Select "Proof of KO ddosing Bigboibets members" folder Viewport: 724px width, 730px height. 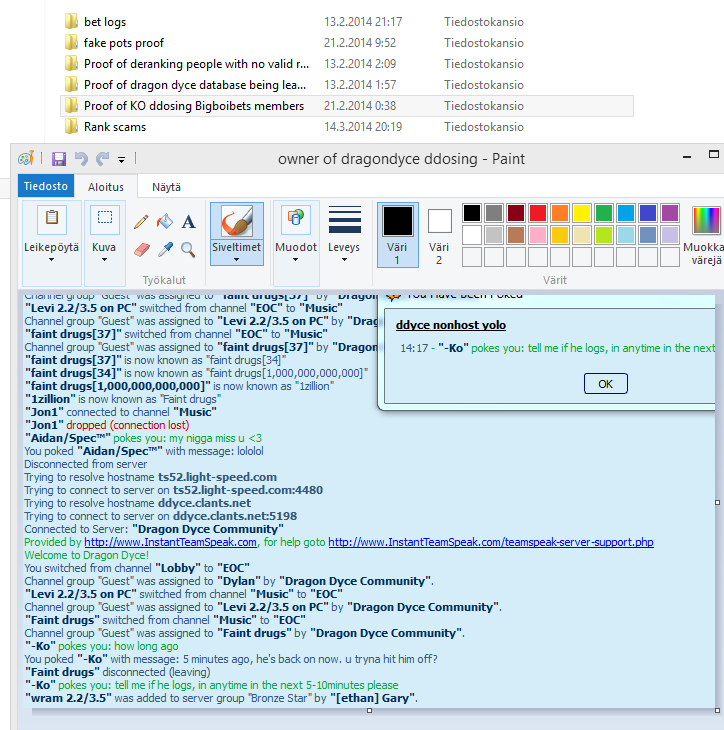pyautogui.click(x=347, y=106)
